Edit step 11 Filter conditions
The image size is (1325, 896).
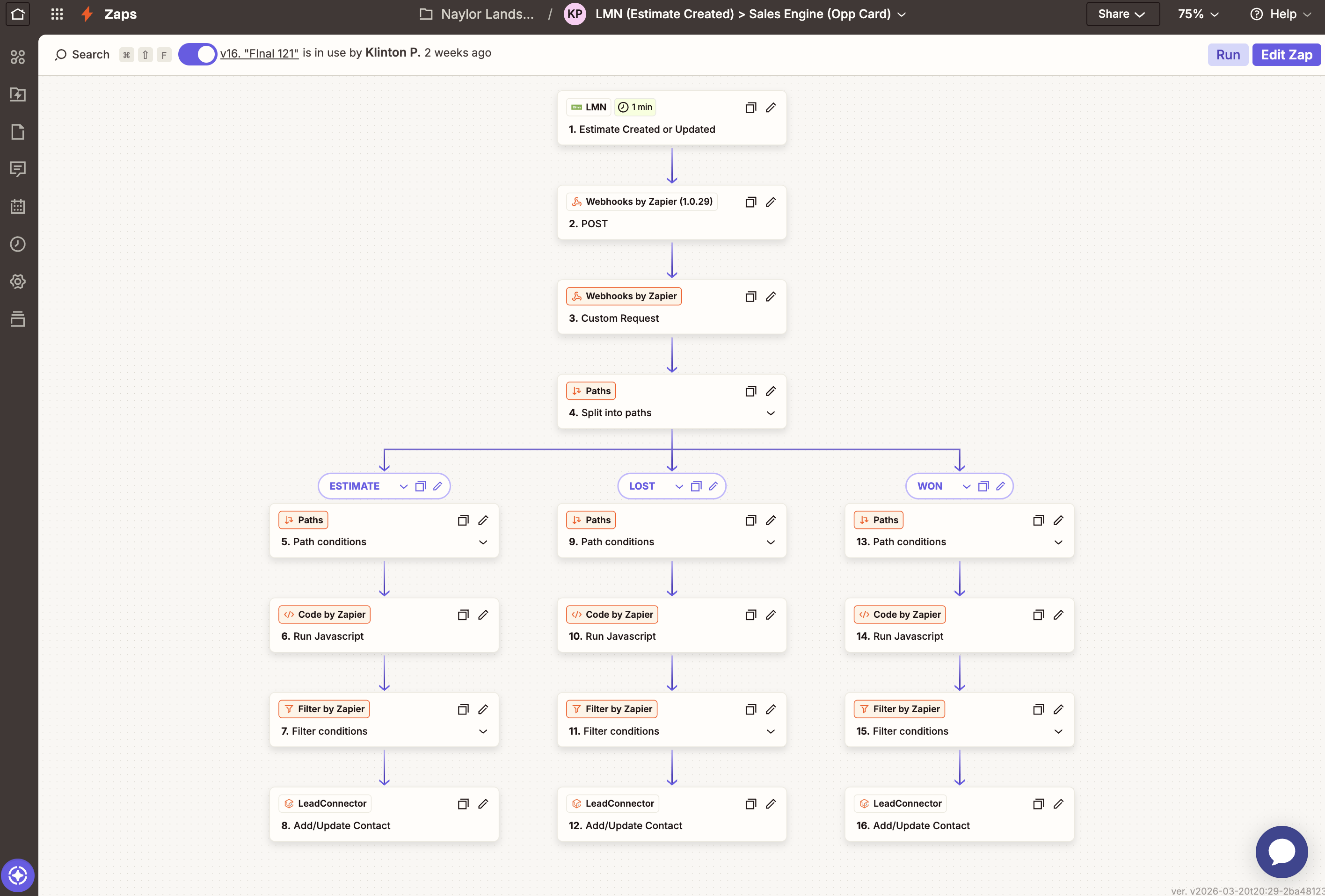click(x=771, y=709)
